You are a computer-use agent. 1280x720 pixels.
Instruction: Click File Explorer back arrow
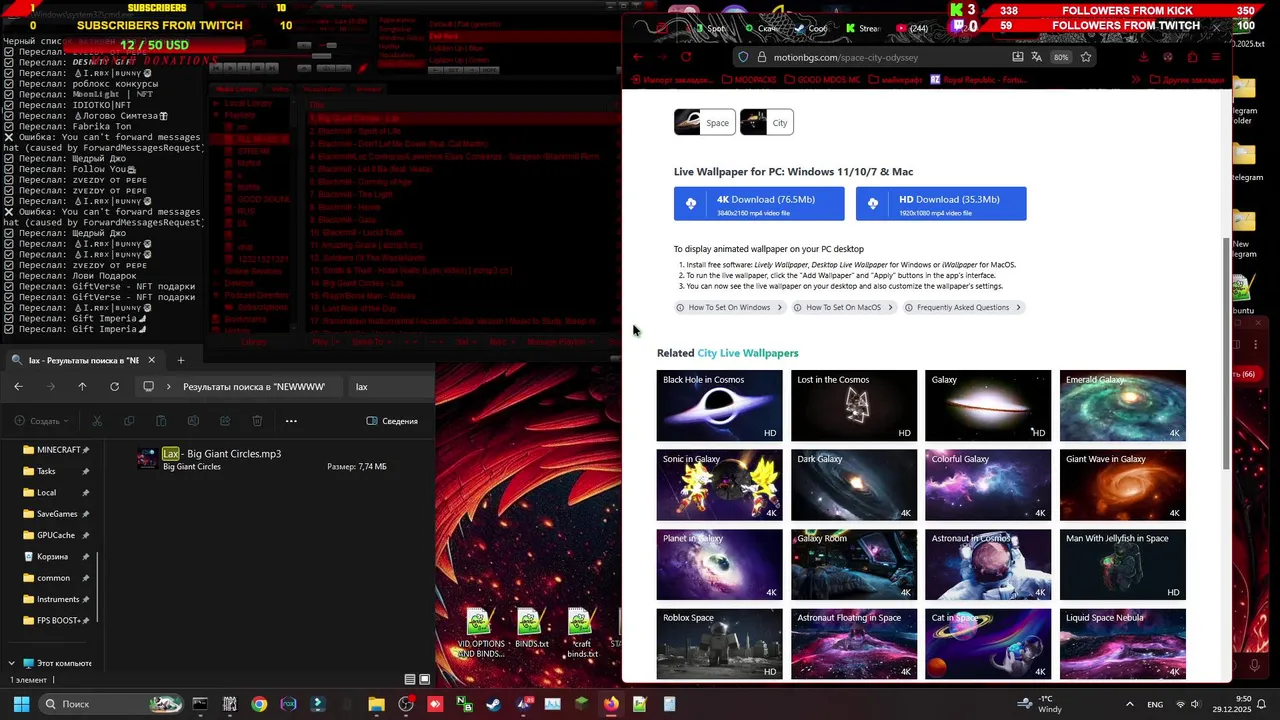(18, 387)
